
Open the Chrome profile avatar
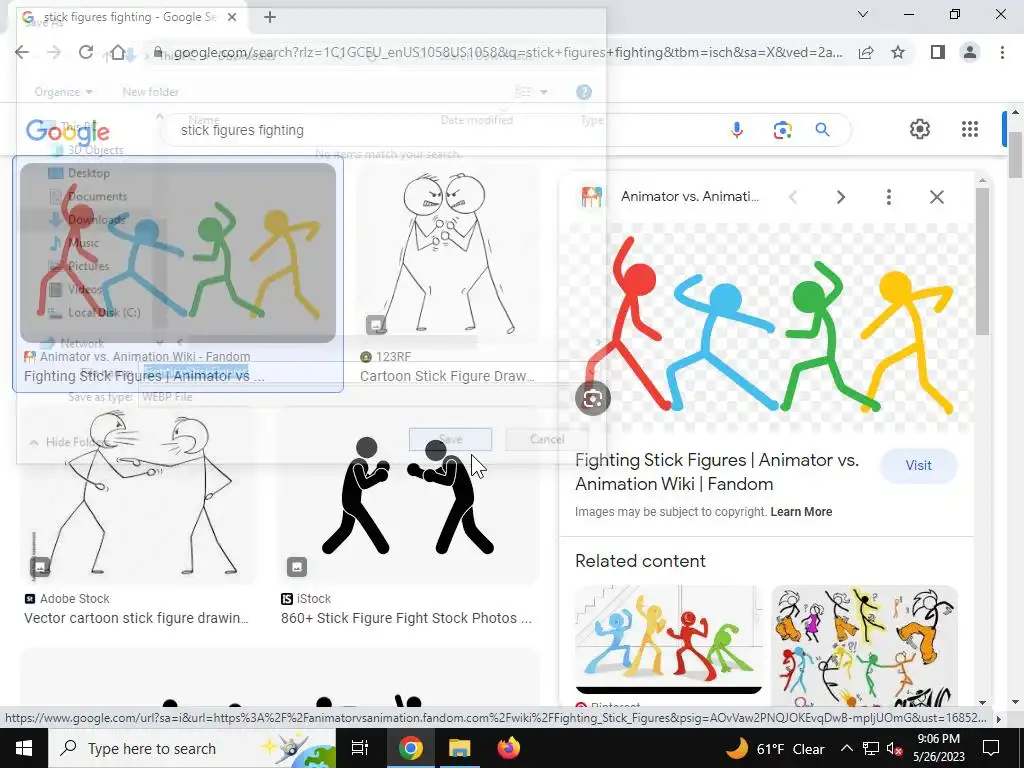point(970,52)
